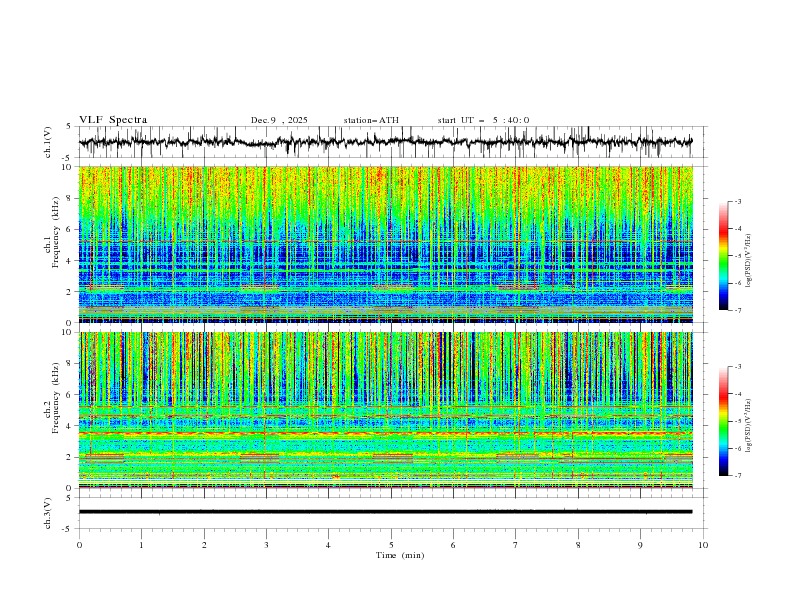This screenshot has width=792, height=612.
Task: Click the ch.1 spectrogram color scale bar
Action: tap(724, 256)
